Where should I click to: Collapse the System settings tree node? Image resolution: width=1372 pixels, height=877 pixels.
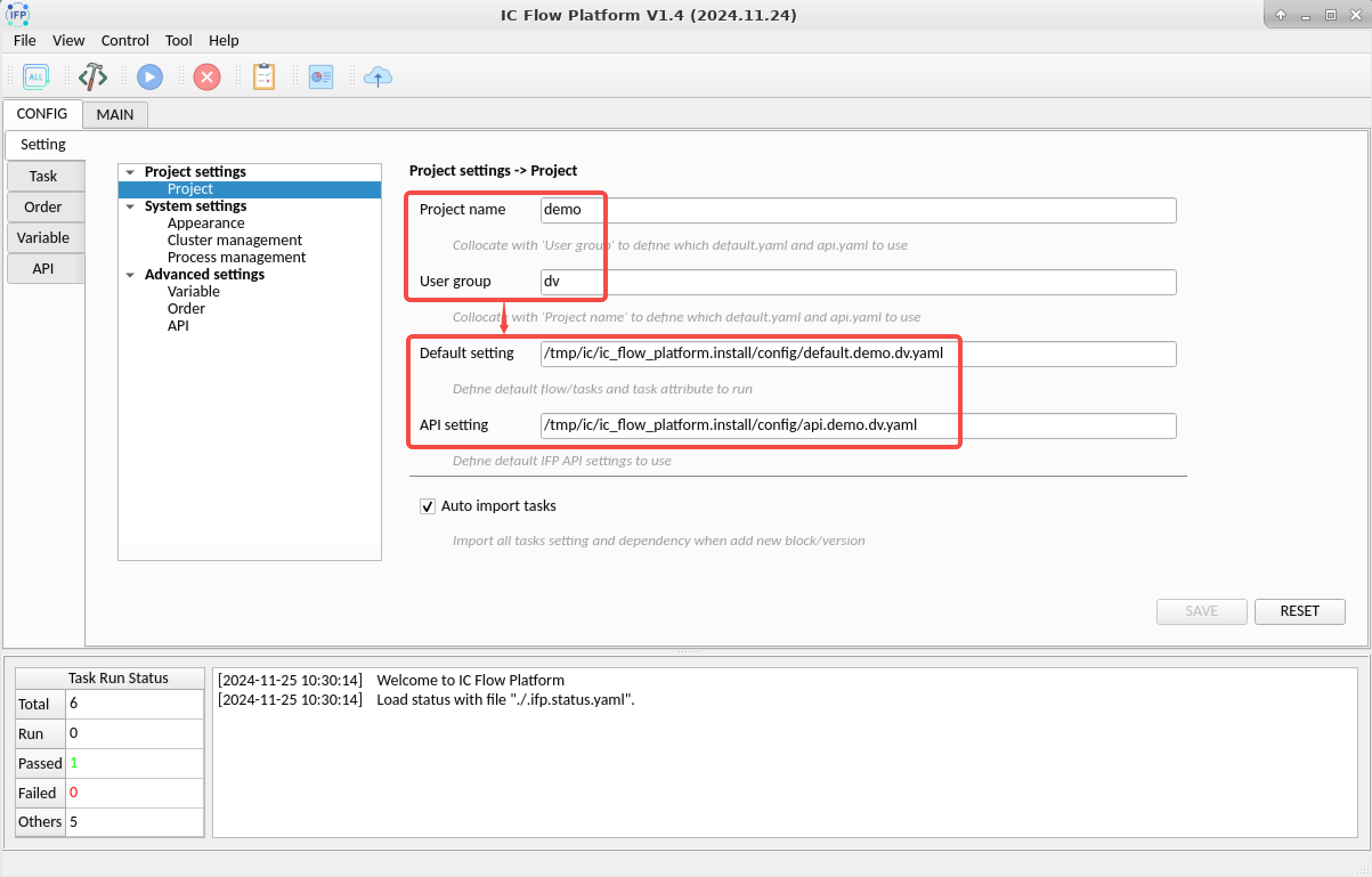[x=131, y=206]
